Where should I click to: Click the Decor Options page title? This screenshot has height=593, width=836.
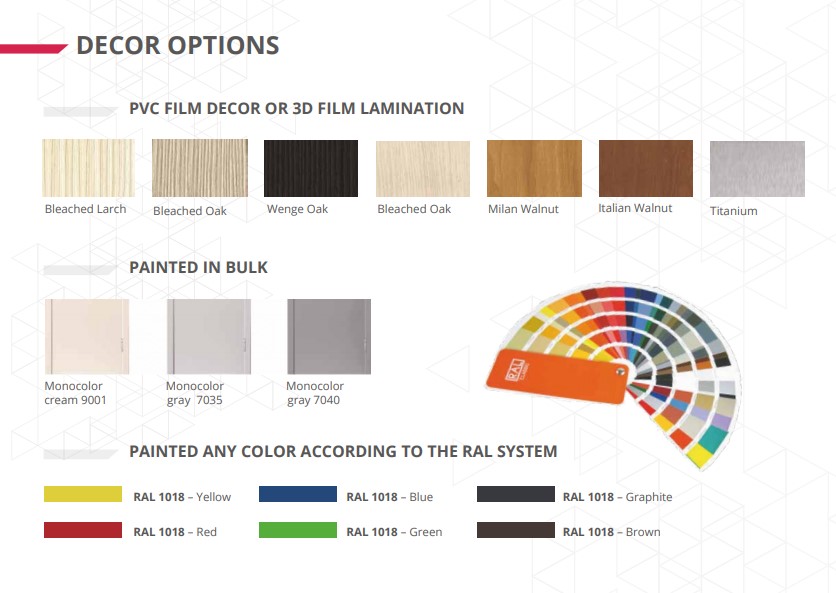(x=178, y=45)
